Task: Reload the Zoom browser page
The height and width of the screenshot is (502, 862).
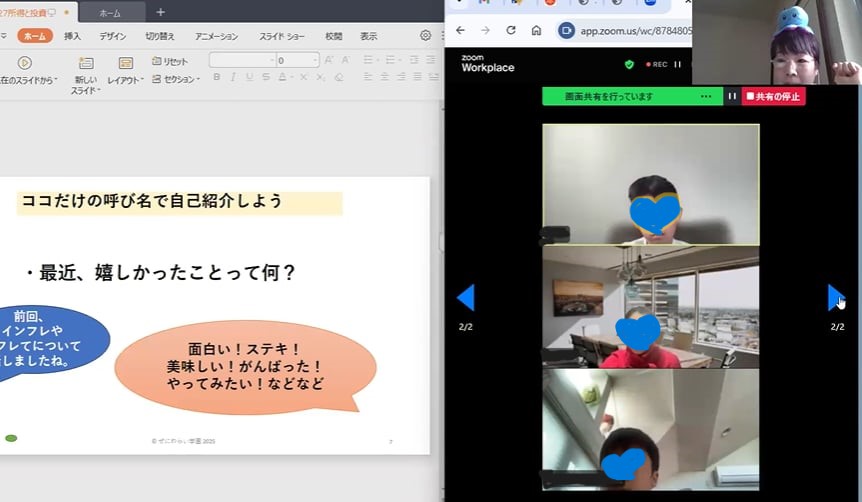Action: (511, 30)
